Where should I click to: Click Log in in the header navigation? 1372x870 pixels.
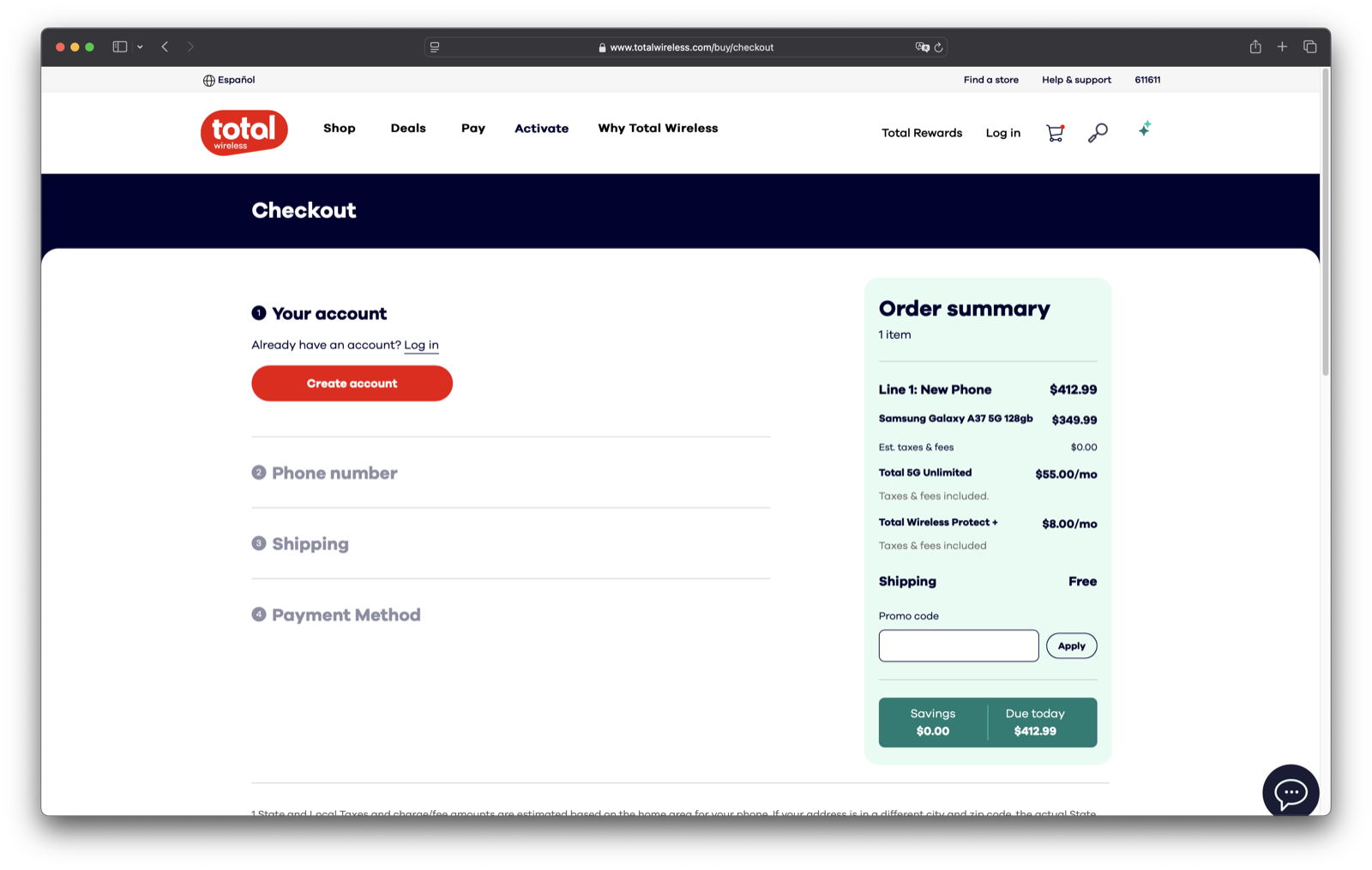1002,133
